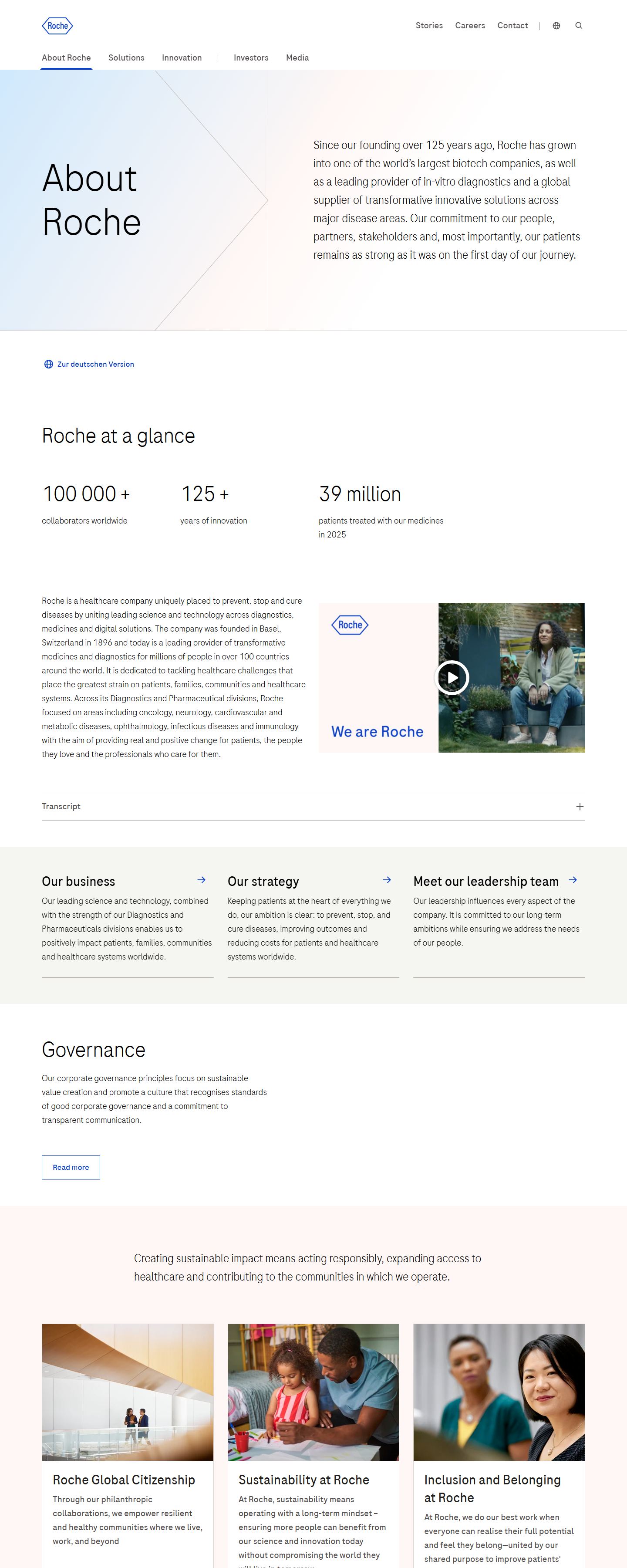Click the collaborators worldwide label
This screenshot has height=1568, width=627.
84,520
